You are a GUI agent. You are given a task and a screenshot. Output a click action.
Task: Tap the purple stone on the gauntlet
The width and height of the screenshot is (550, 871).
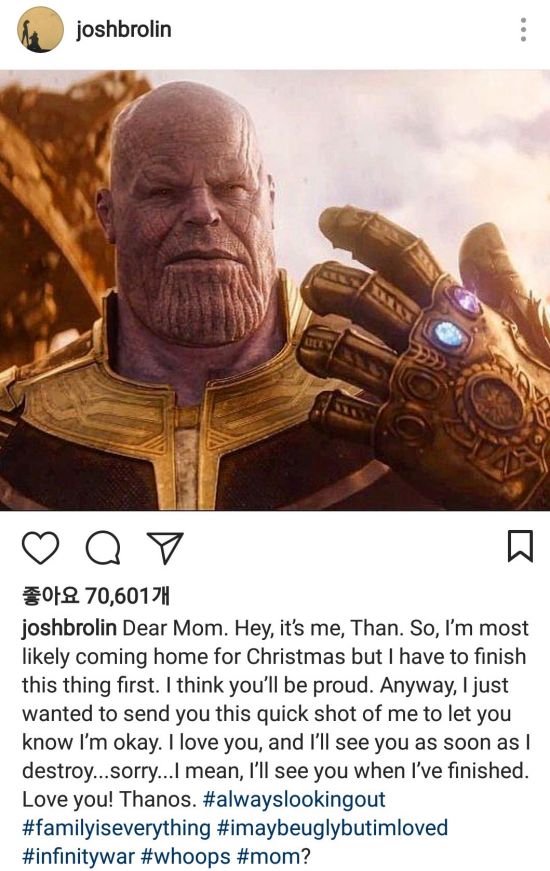tap(466, 301)
